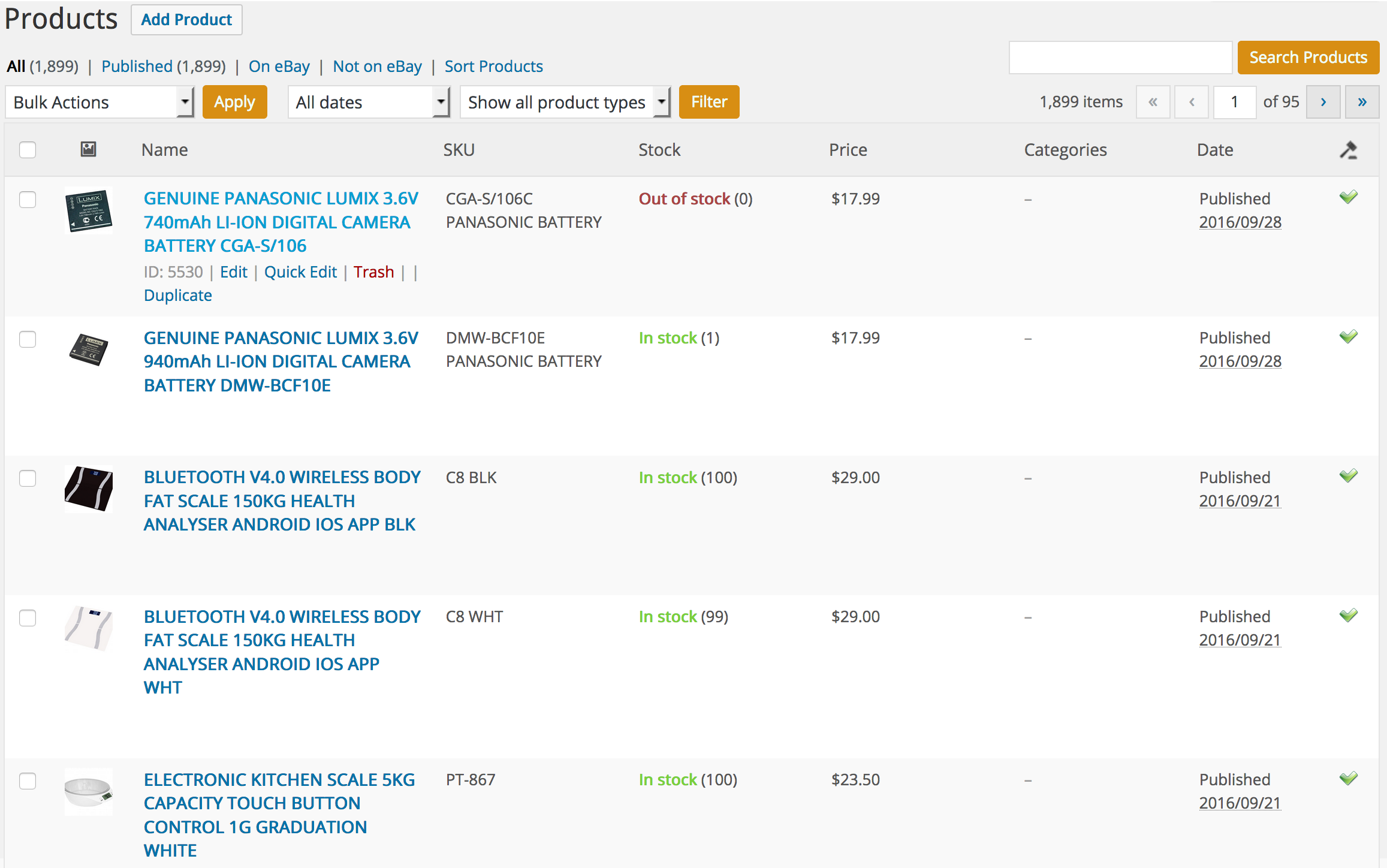Image resolution: width=1387 pixels, height=868 pixels.
Task: Trash the CGA-S/106 battery product
Action: click(x=373, y=272)
